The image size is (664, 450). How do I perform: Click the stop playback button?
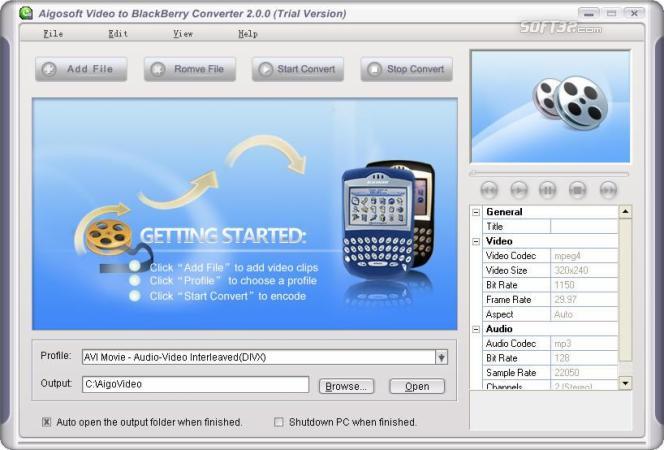click(577, 190)
